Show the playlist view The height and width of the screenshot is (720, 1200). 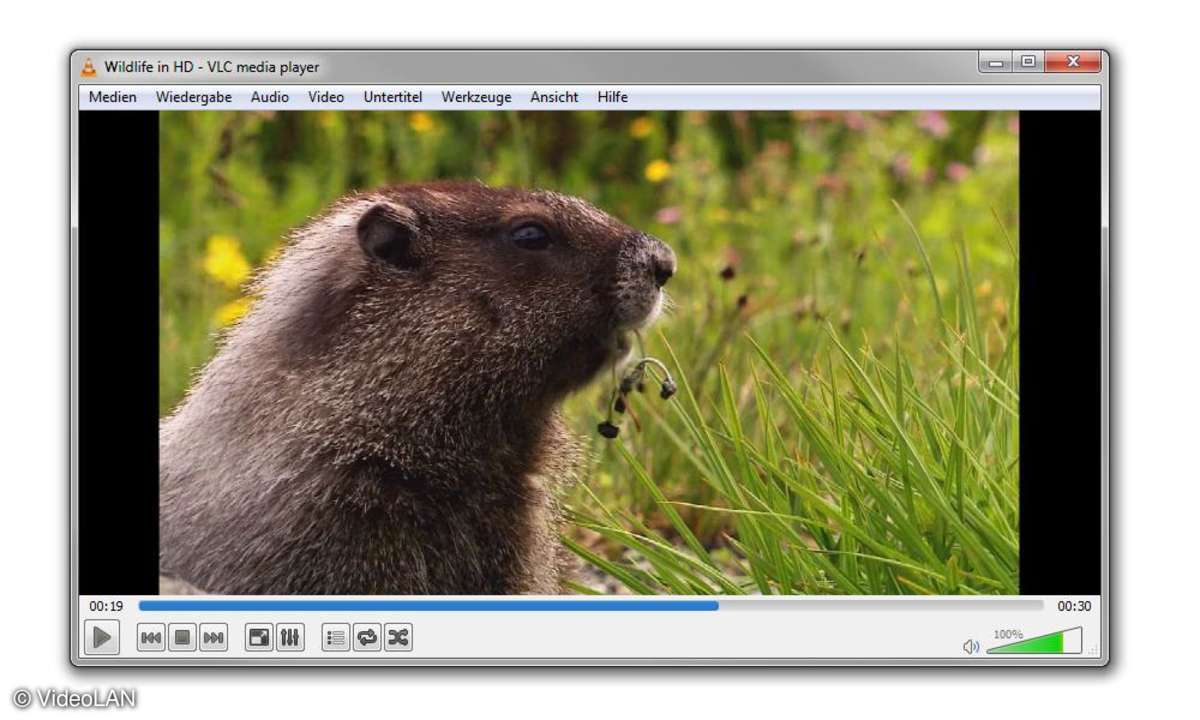336,638
